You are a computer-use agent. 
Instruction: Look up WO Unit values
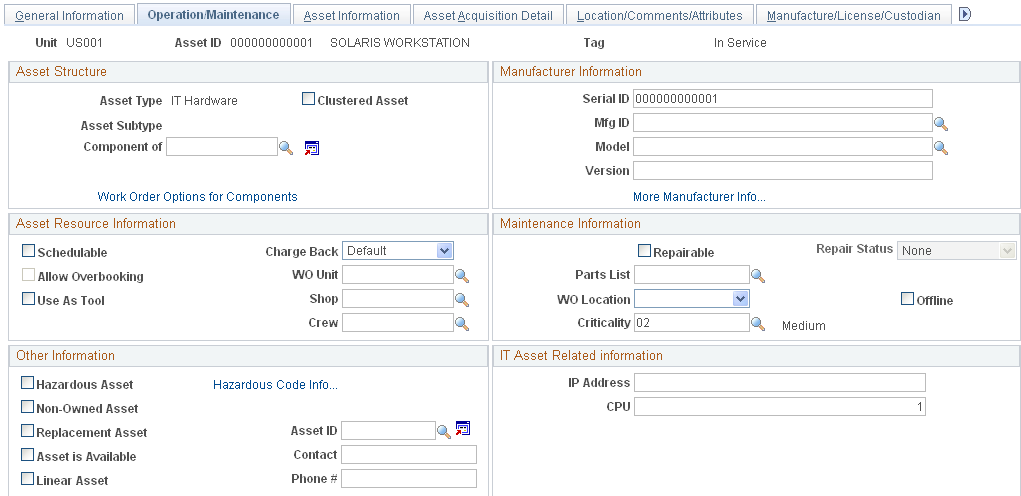click(462, 275)
